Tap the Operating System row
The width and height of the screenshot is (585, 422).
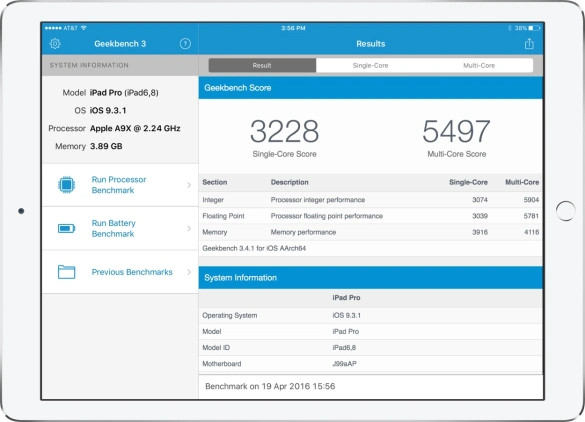(x=371, y=315)
